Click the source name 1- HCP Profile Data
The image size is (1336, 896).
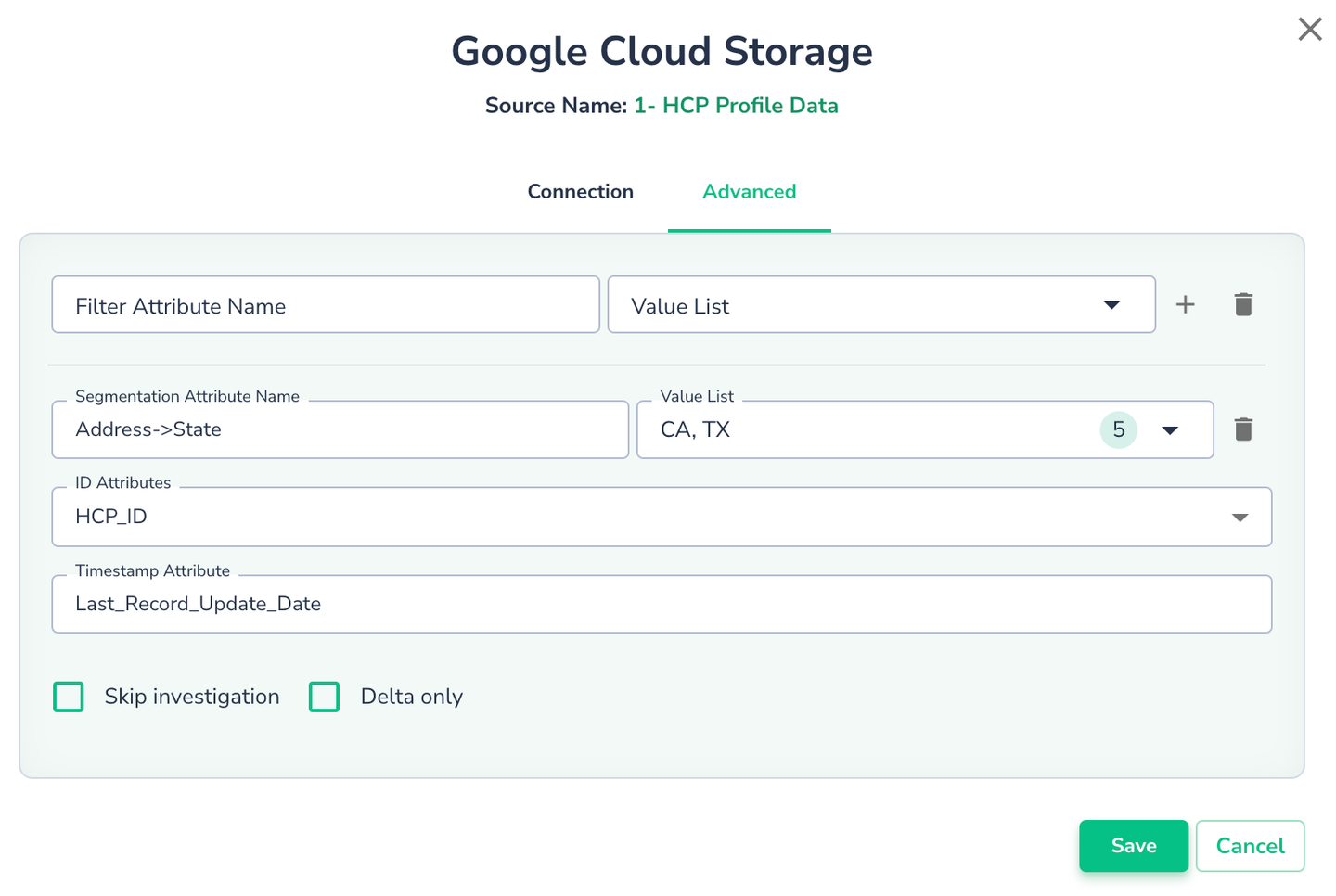[x=736, y=106]
